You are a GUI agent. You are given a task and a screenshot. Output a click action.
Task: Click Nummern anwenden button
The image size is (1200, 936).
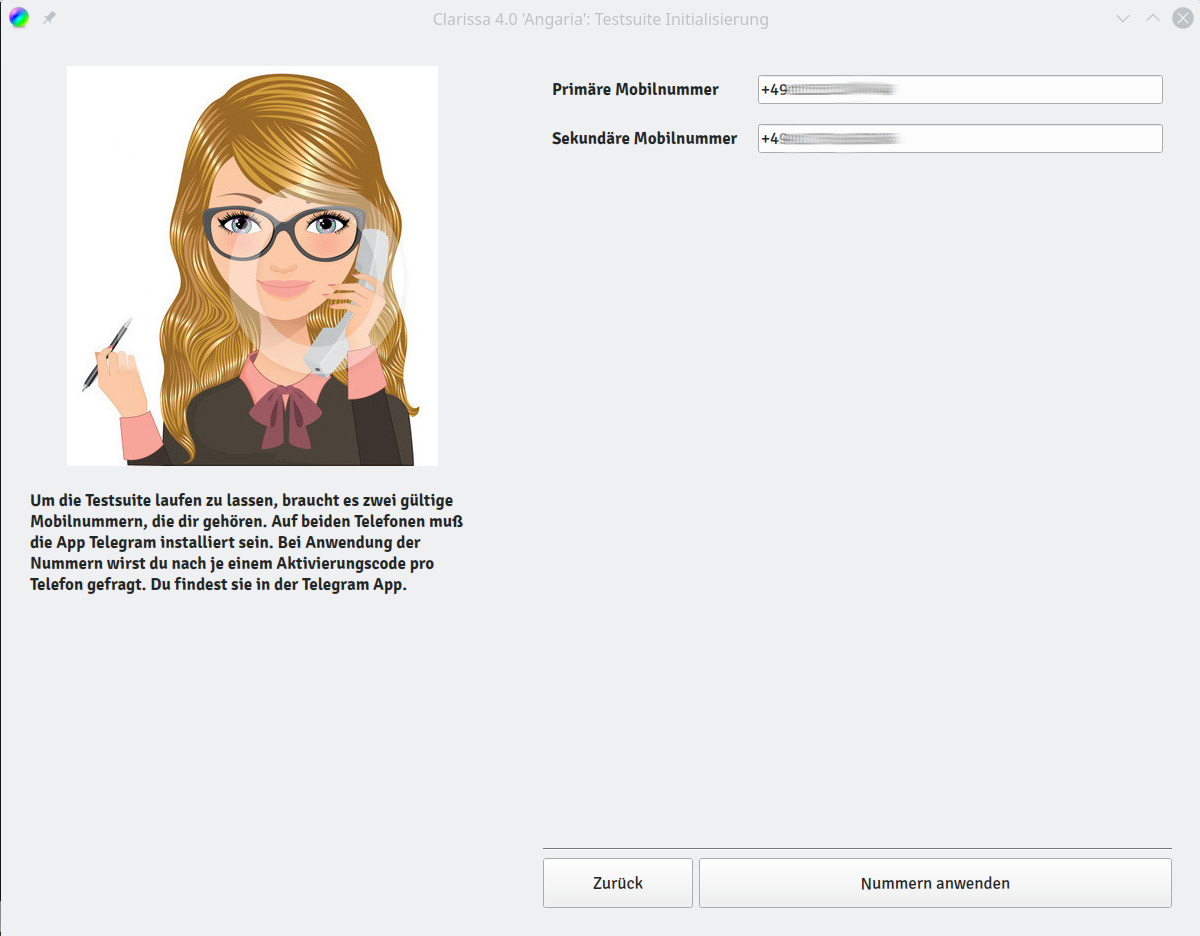(935, 883)
